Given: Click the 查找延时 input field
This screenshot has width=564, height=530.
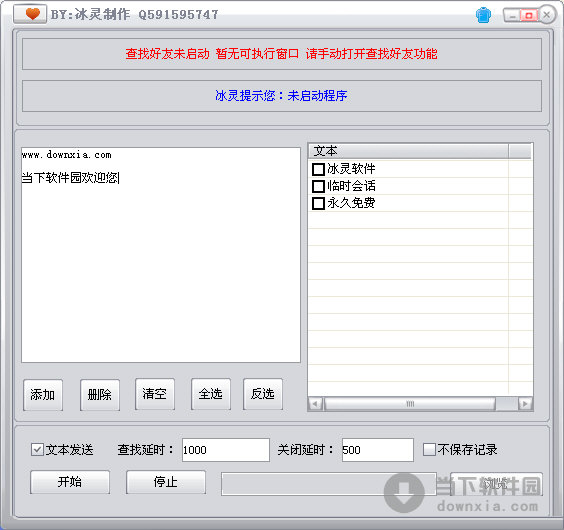Looking at the screenshot, I should pos(226,450).
